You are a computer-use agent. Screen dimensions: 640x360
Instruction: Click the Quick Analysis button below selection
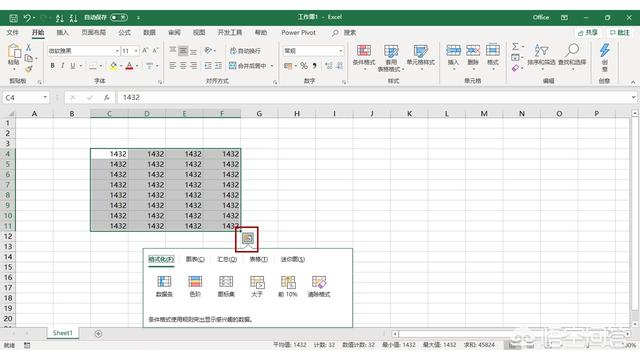(x=247, y=238)
